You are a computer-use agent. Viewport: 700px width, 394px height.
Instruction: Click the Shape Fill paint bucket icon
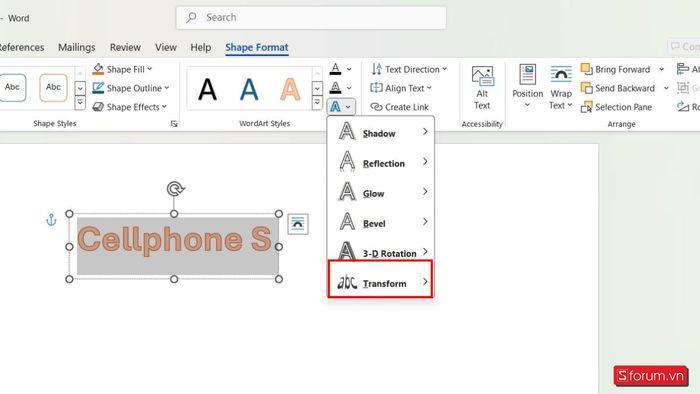click(98, 69)
